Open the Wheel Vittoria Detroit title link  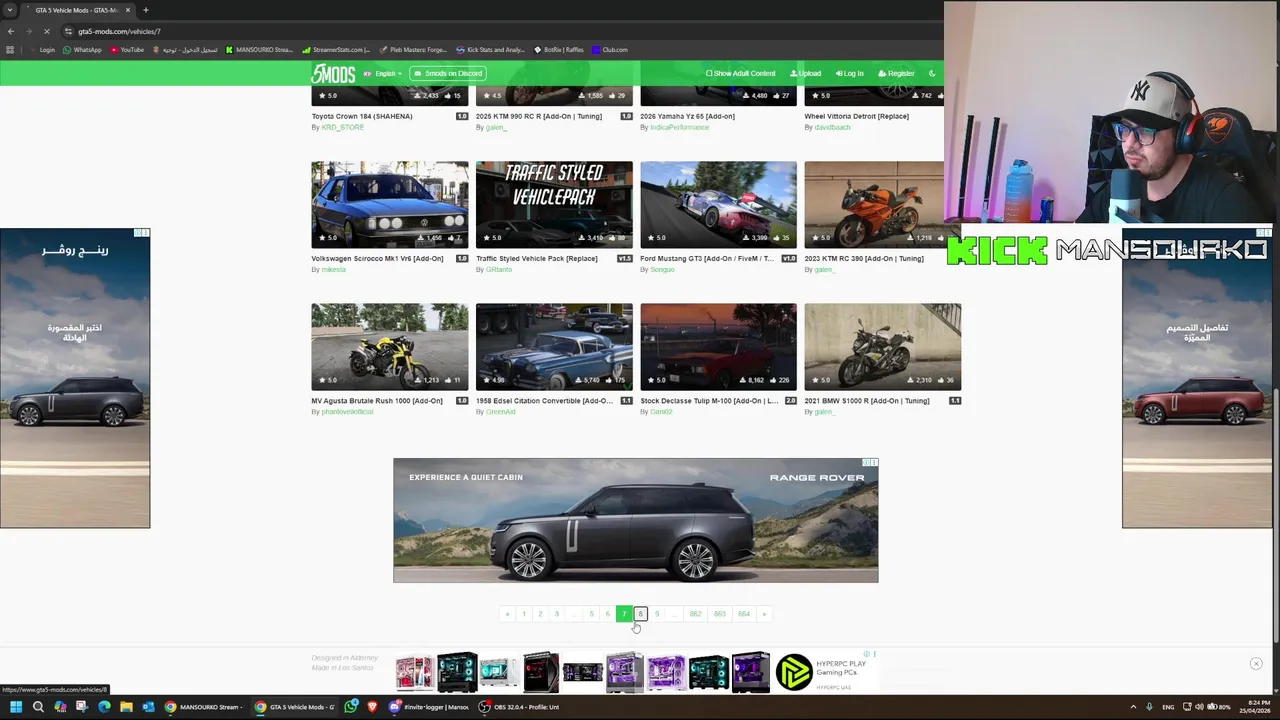click(x=856, y=116)
